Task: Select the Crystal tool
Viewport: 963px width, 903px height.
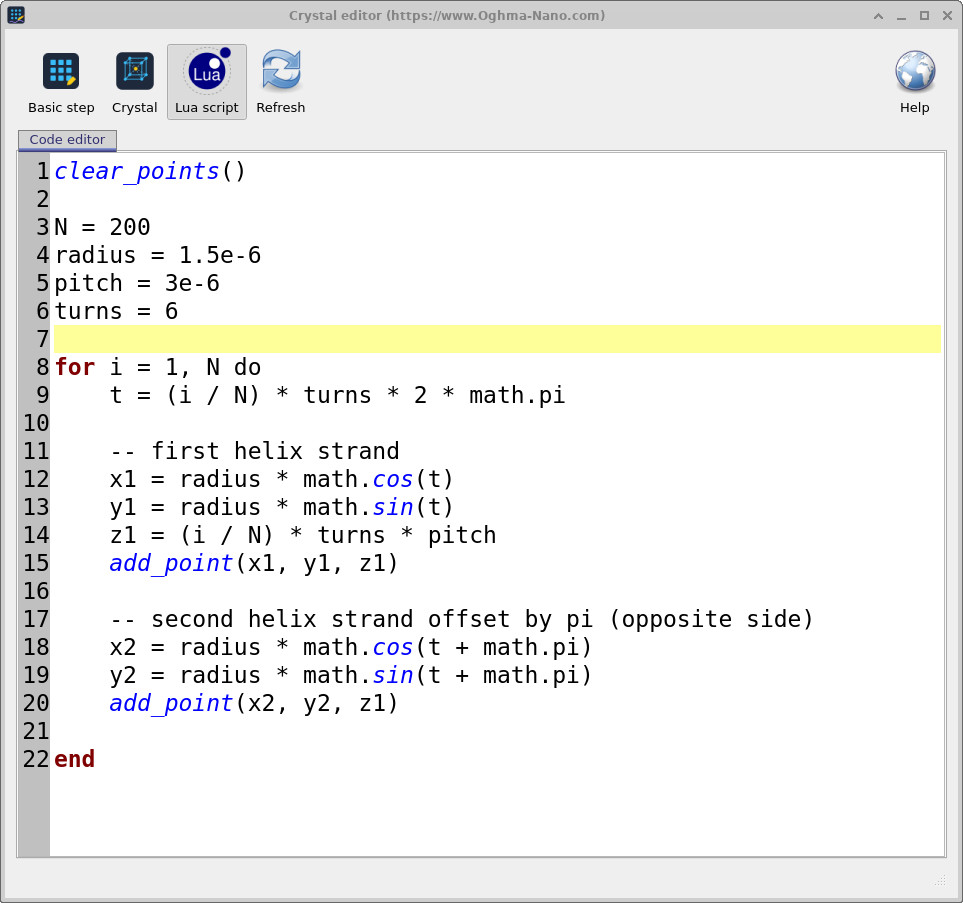Action: click(135, 82)
